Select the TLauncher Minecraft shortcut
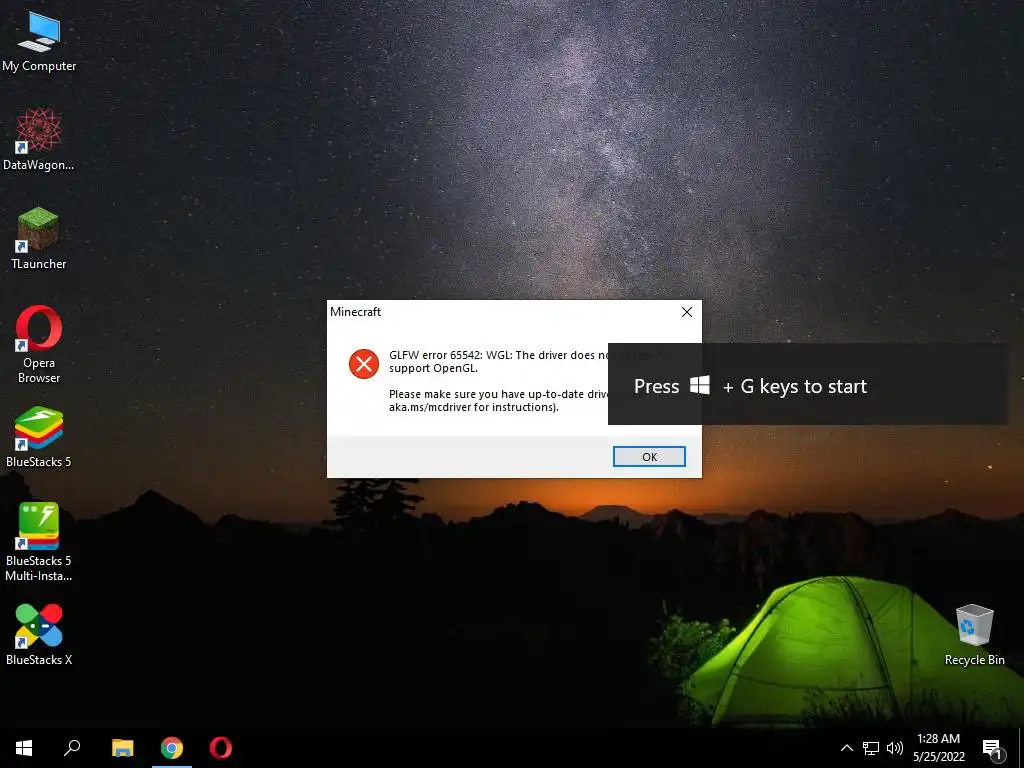1024x768 pixels. click(39, 238)
